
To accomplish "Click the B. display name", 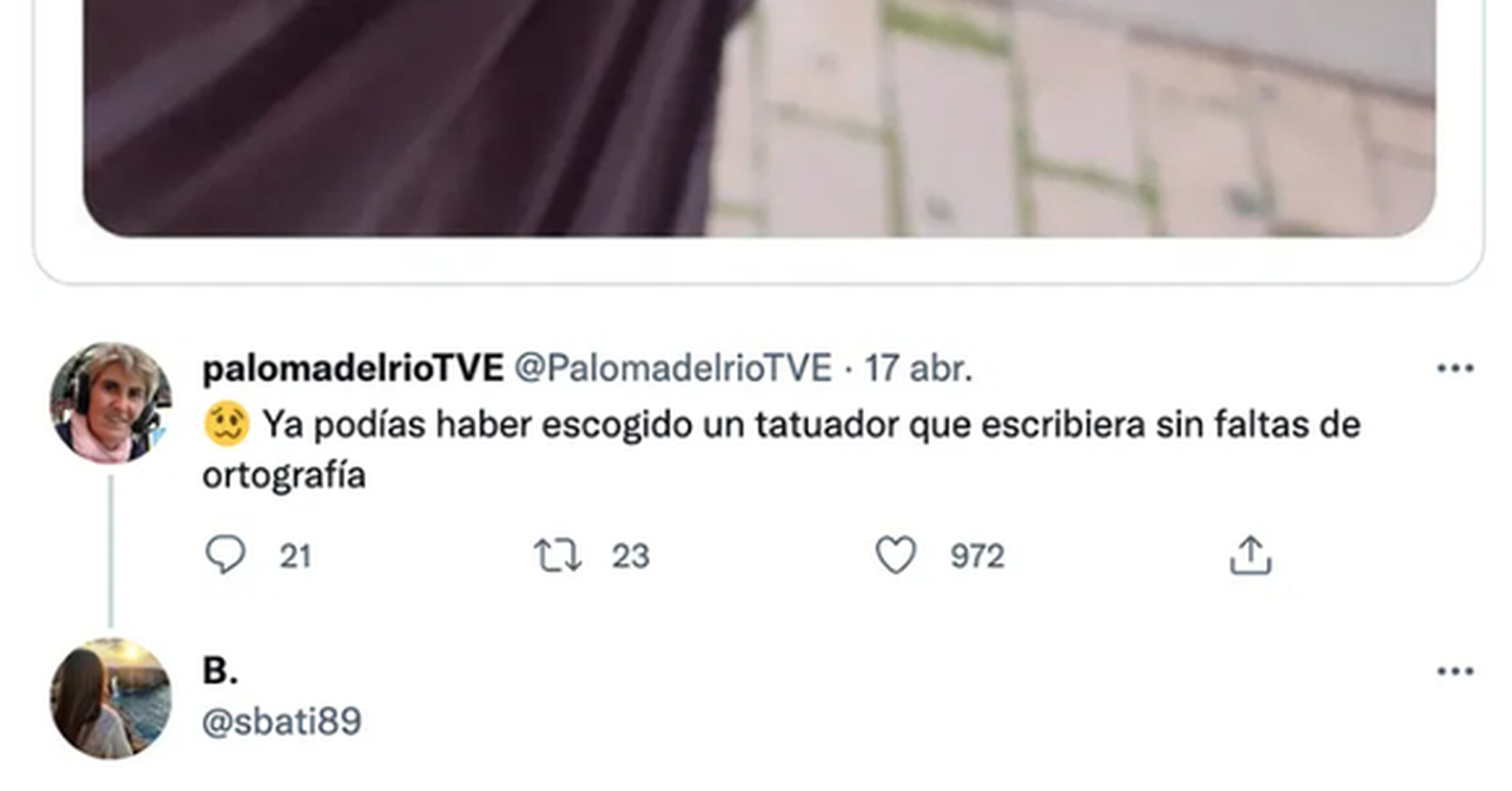I will [220, 671].
